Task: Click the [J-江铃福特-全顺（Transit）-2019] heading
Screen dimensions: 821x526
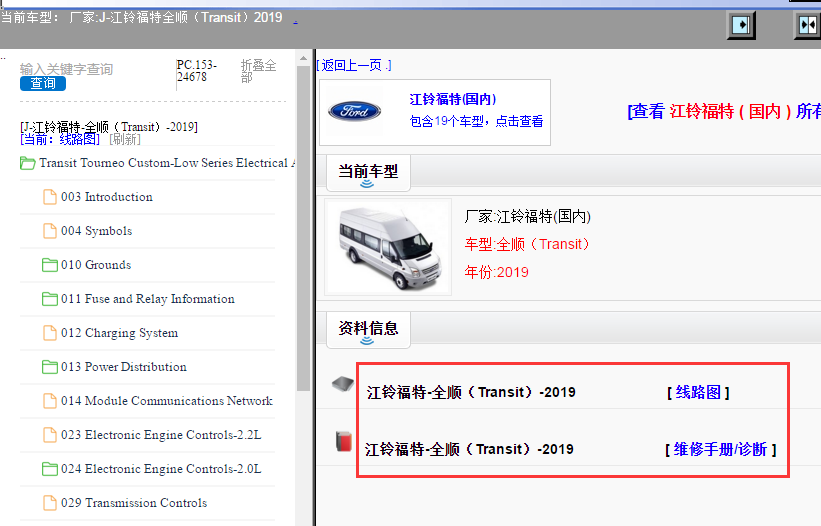Action: tap(109, 127)
